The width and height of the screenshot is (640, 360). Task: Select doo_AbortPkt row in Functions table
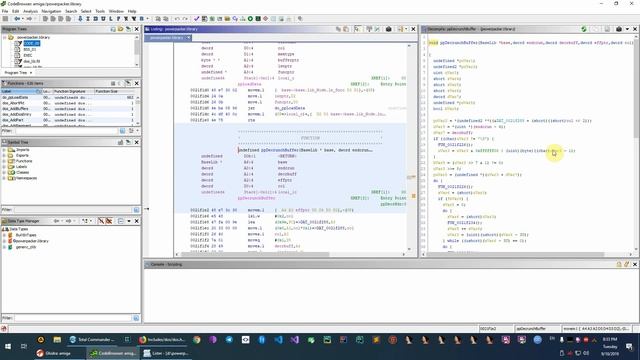(x=67, y=103)
